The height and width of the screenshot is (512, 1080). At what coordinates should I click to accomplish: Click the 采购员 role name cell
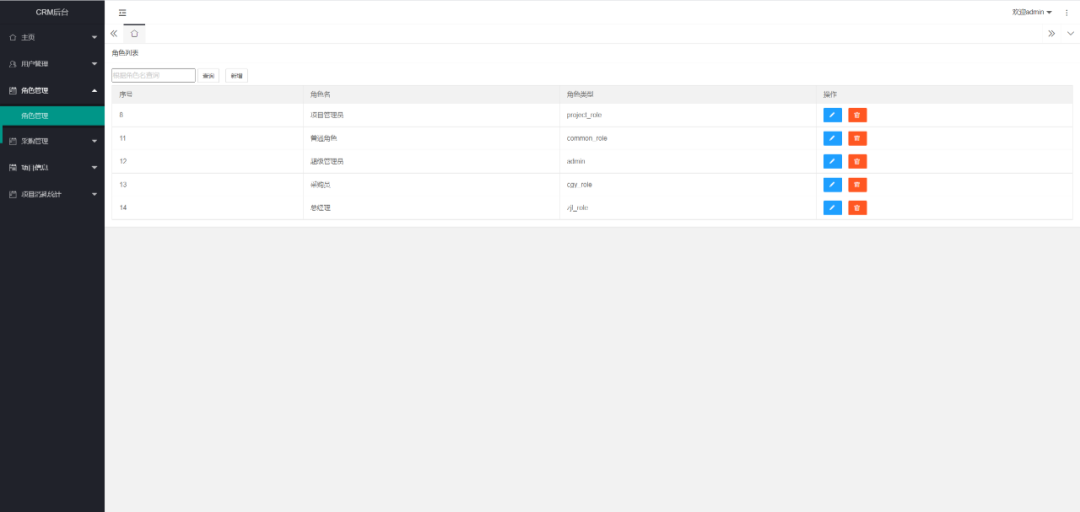pyautogui.click(x=431, y=185)
